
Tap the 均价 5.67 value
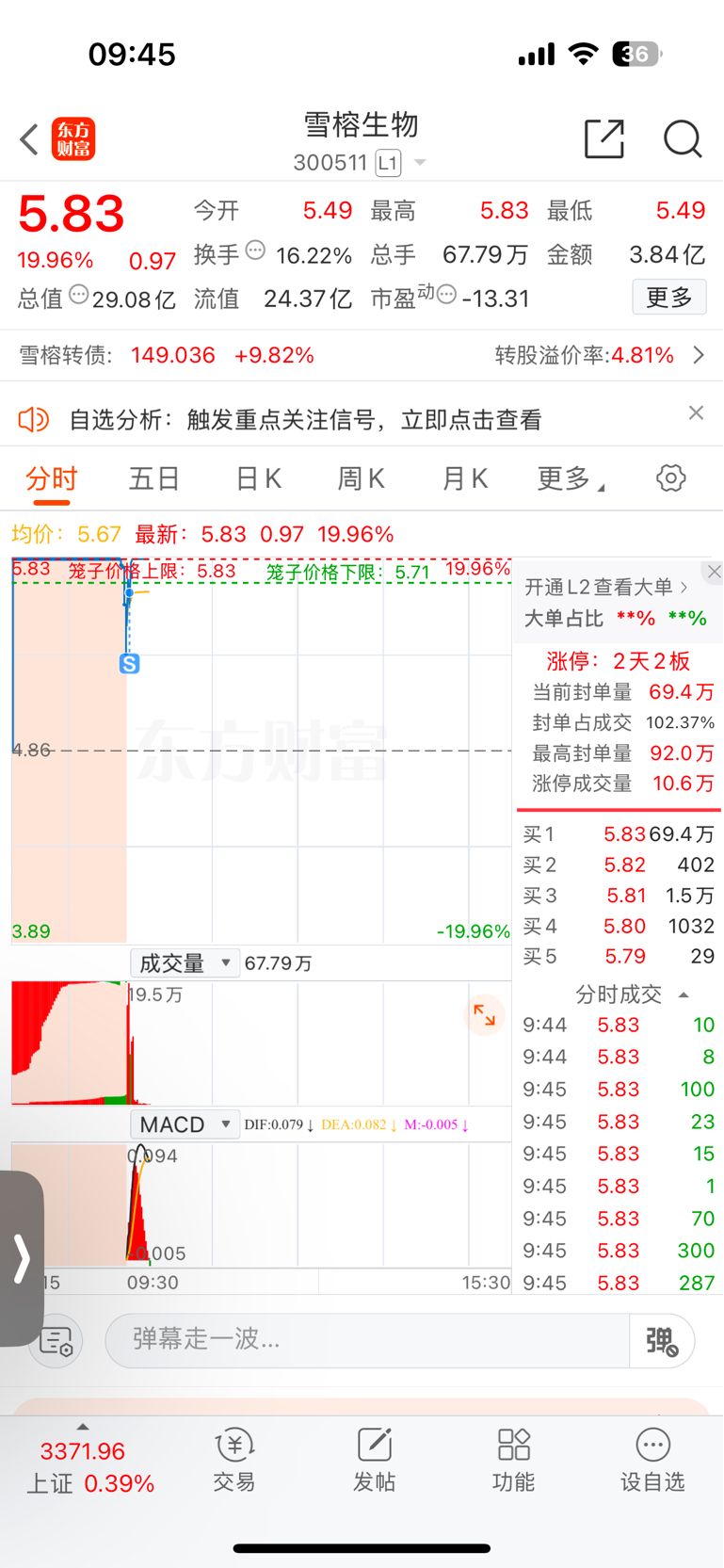[99, 534]
